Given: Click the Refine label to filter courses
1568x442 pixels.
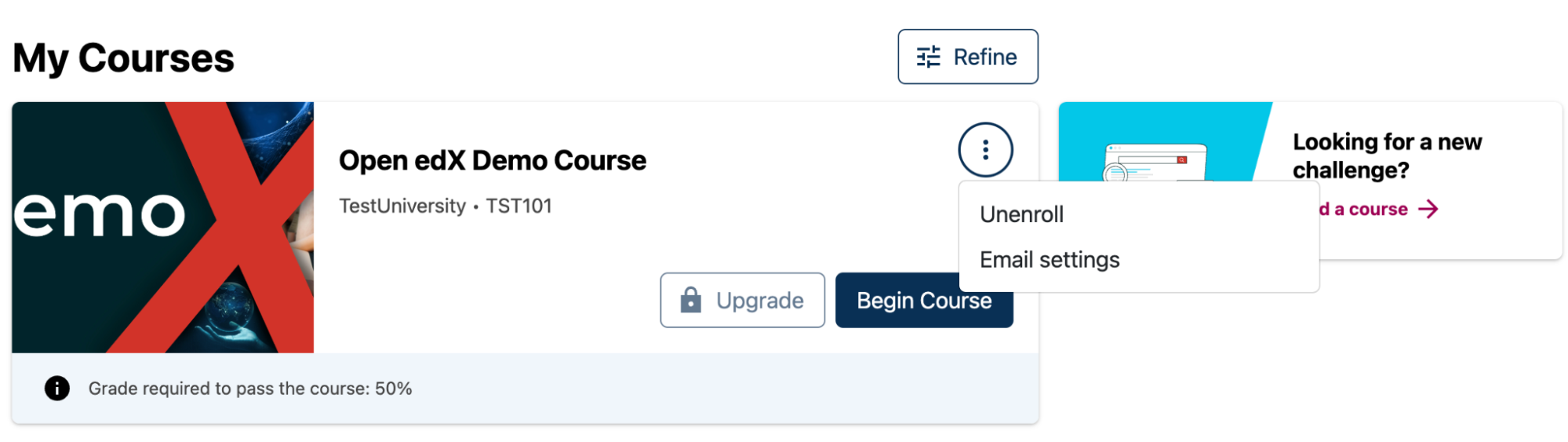Looking at the screenshot, I should (x=985, y=57).
